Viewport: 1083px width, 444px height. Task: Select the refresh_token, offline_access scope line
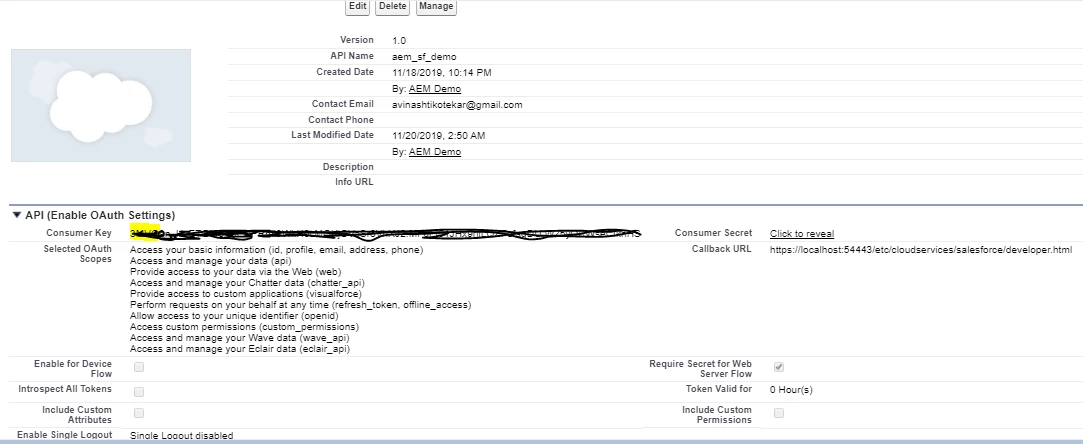(300, 305)
